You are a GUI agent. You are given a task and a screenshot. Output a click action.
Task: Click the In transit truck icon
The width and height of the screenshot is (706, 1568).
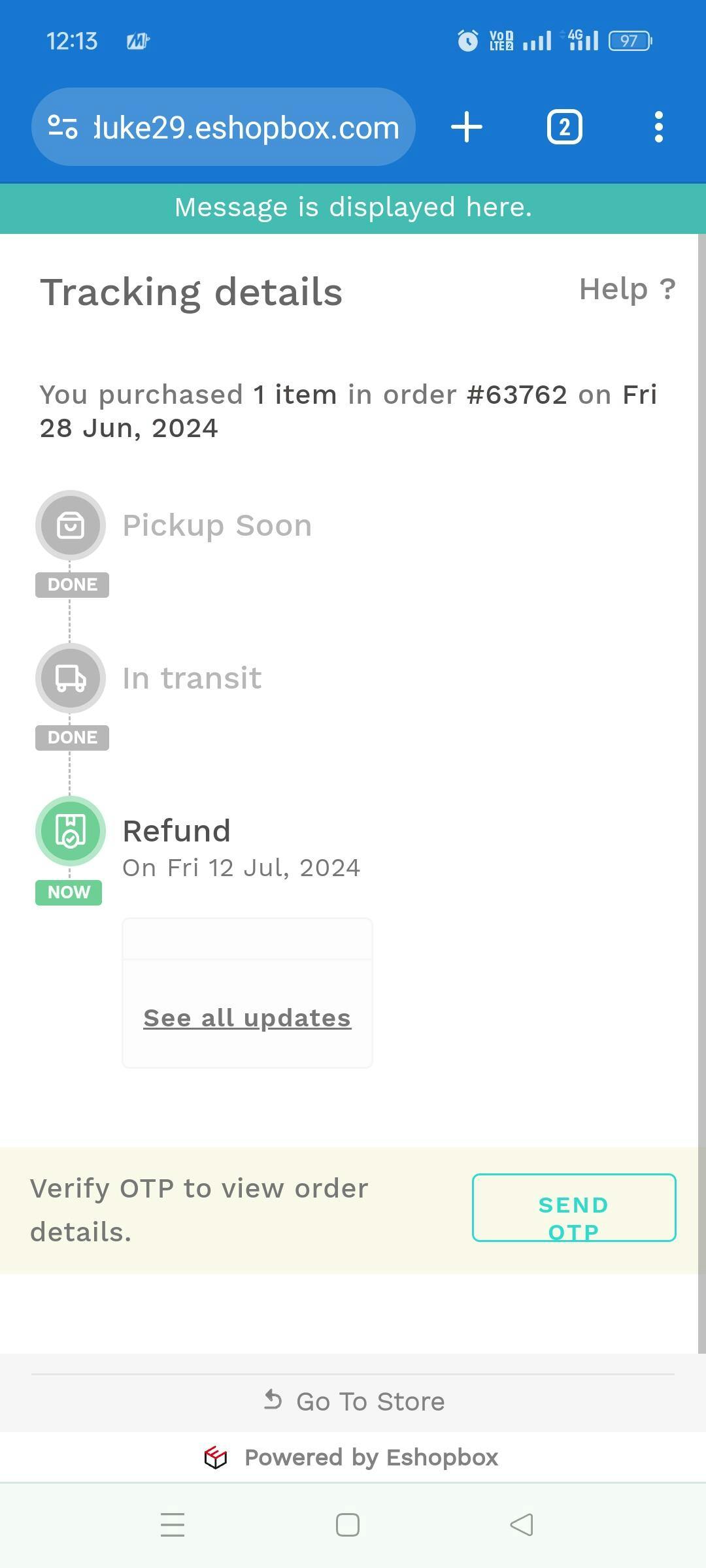[x=71, y=678]
